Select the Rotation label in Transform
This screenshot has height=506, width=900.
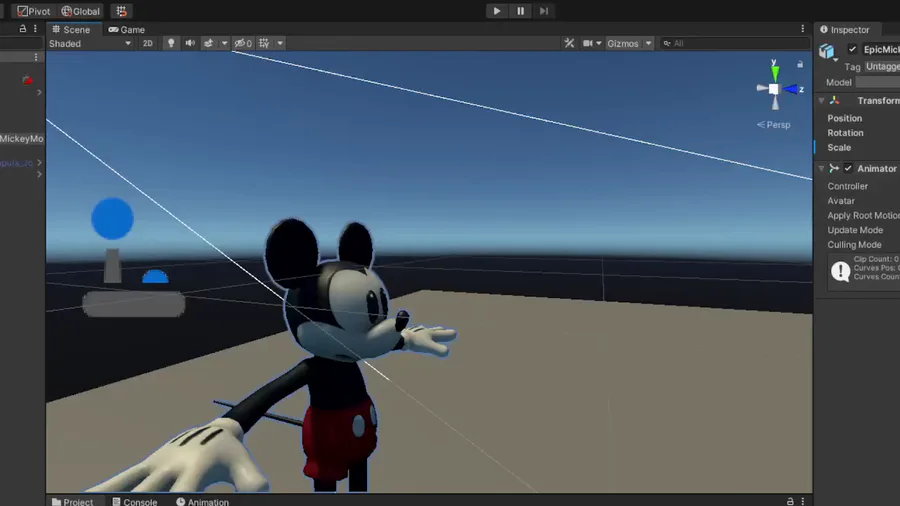(x=845, y=133)
